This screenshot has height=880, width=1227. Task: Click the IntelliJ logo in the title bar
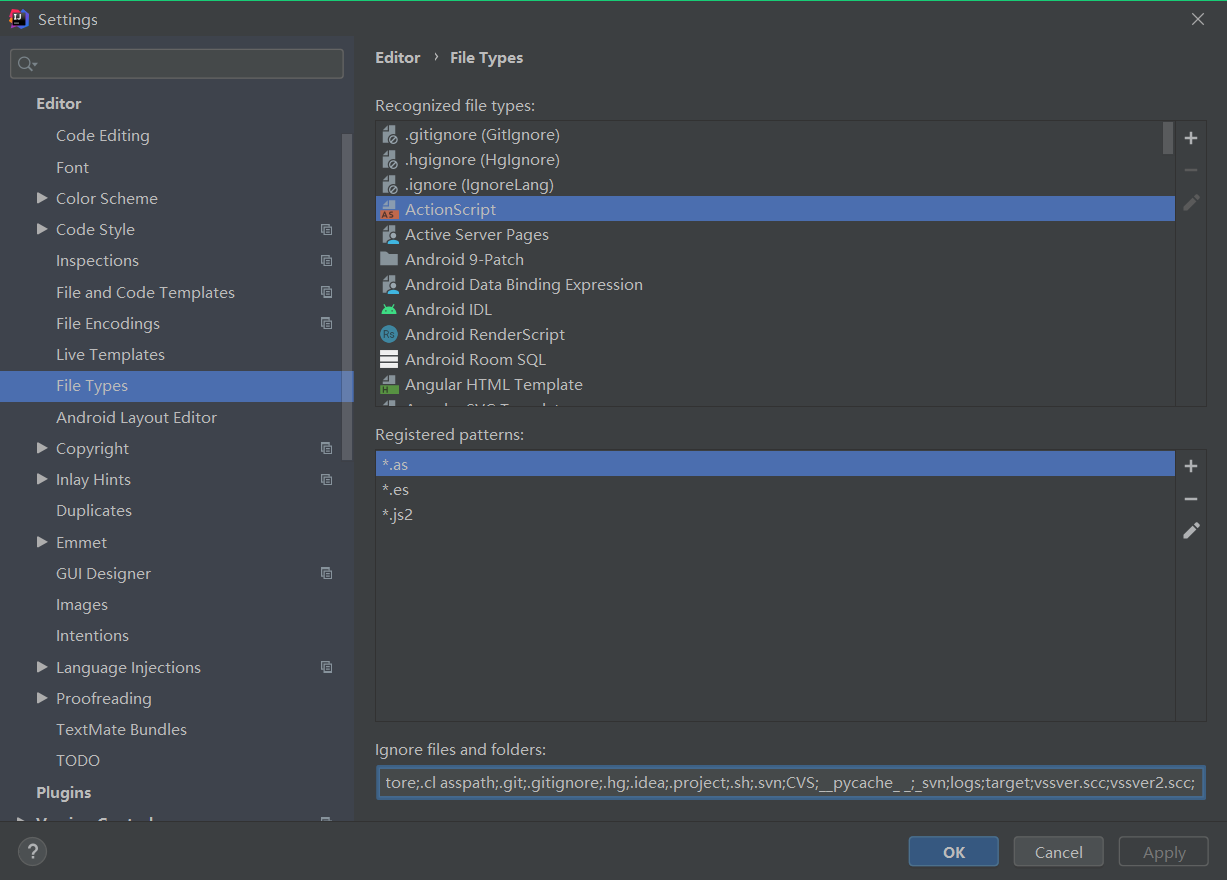pos(18,19)
